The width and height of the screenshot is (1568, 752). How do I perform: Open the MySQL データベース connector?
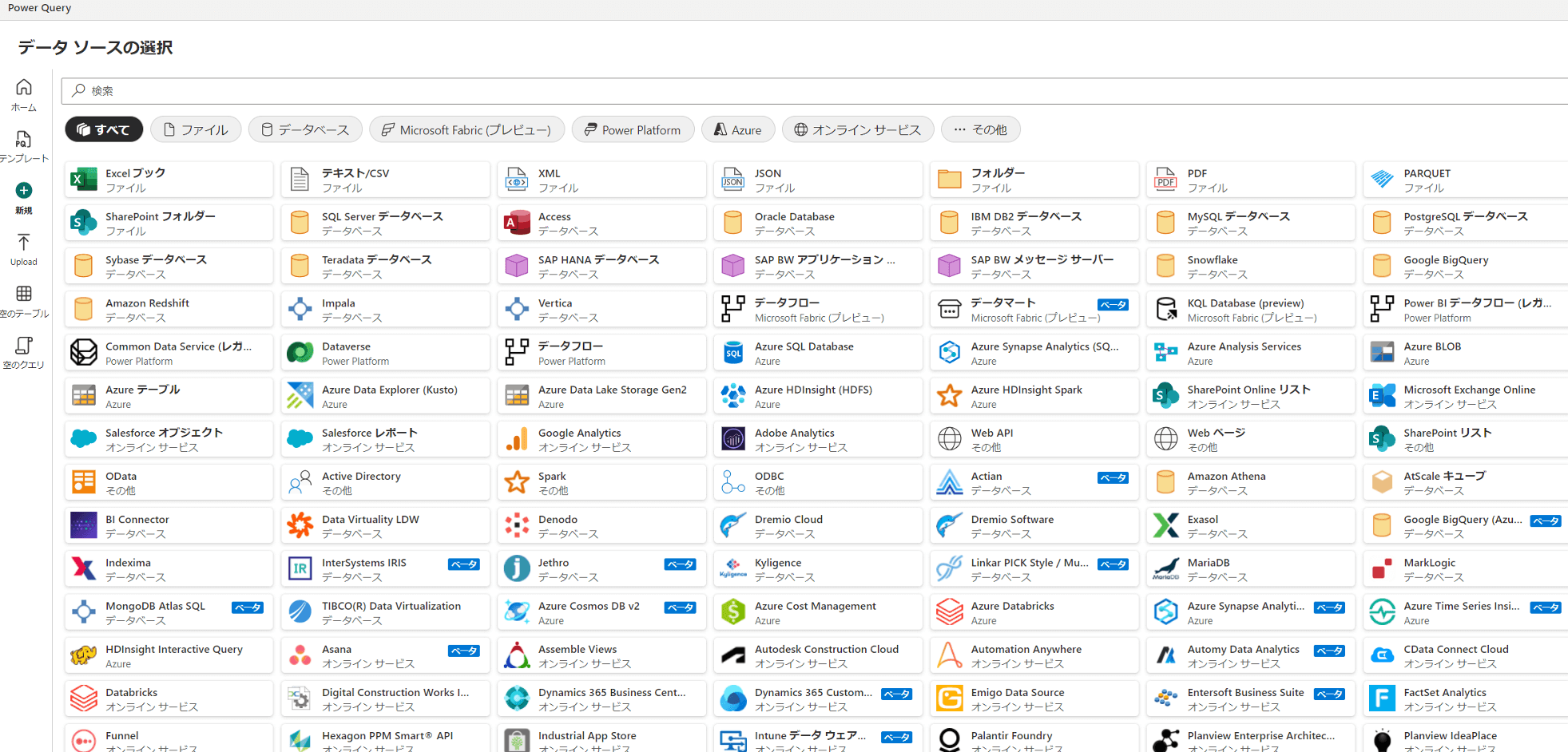[1251, 223]
